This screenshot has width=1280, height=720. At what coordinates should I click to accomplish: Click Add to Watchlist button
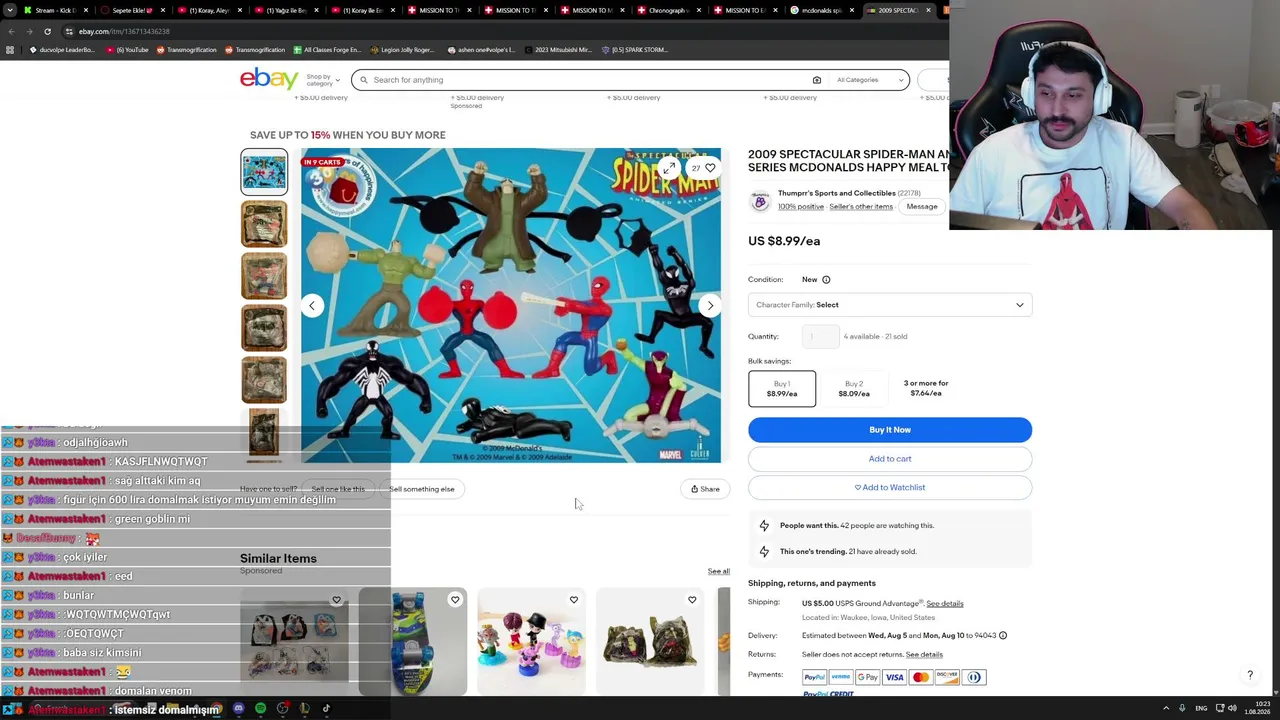[x=890, y=488]
